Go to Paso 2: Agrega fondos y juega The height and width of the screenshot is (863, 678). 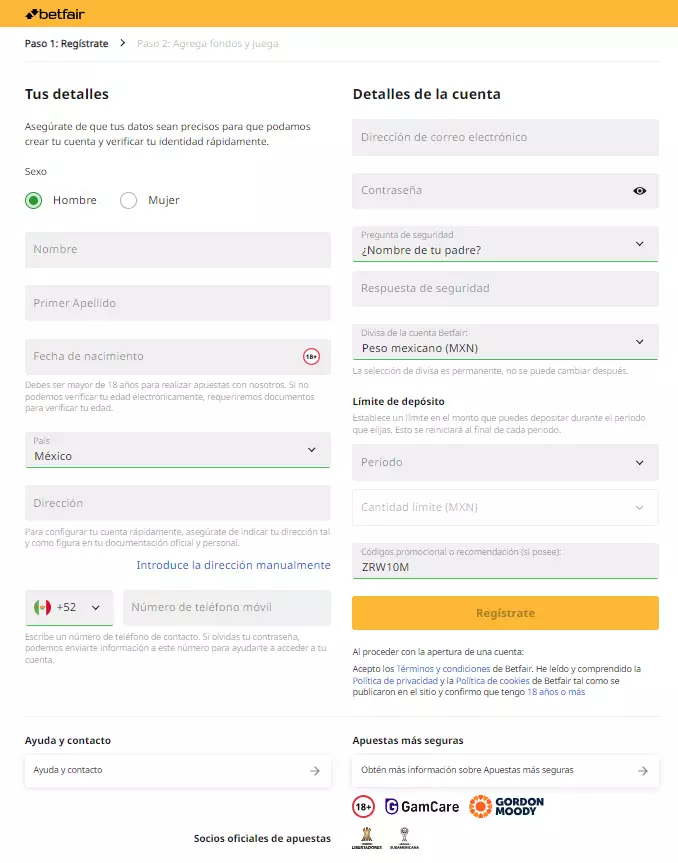(x=207, y=43)
